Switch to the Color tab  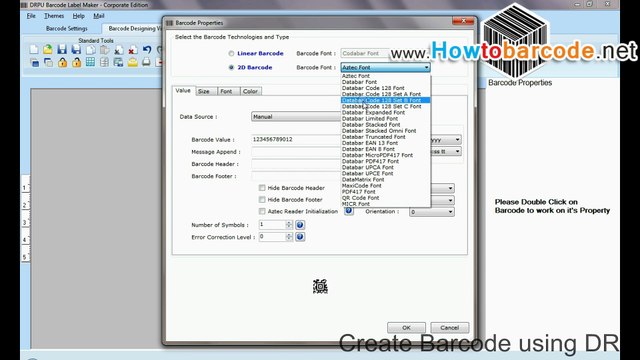click(x=250, y=91)
